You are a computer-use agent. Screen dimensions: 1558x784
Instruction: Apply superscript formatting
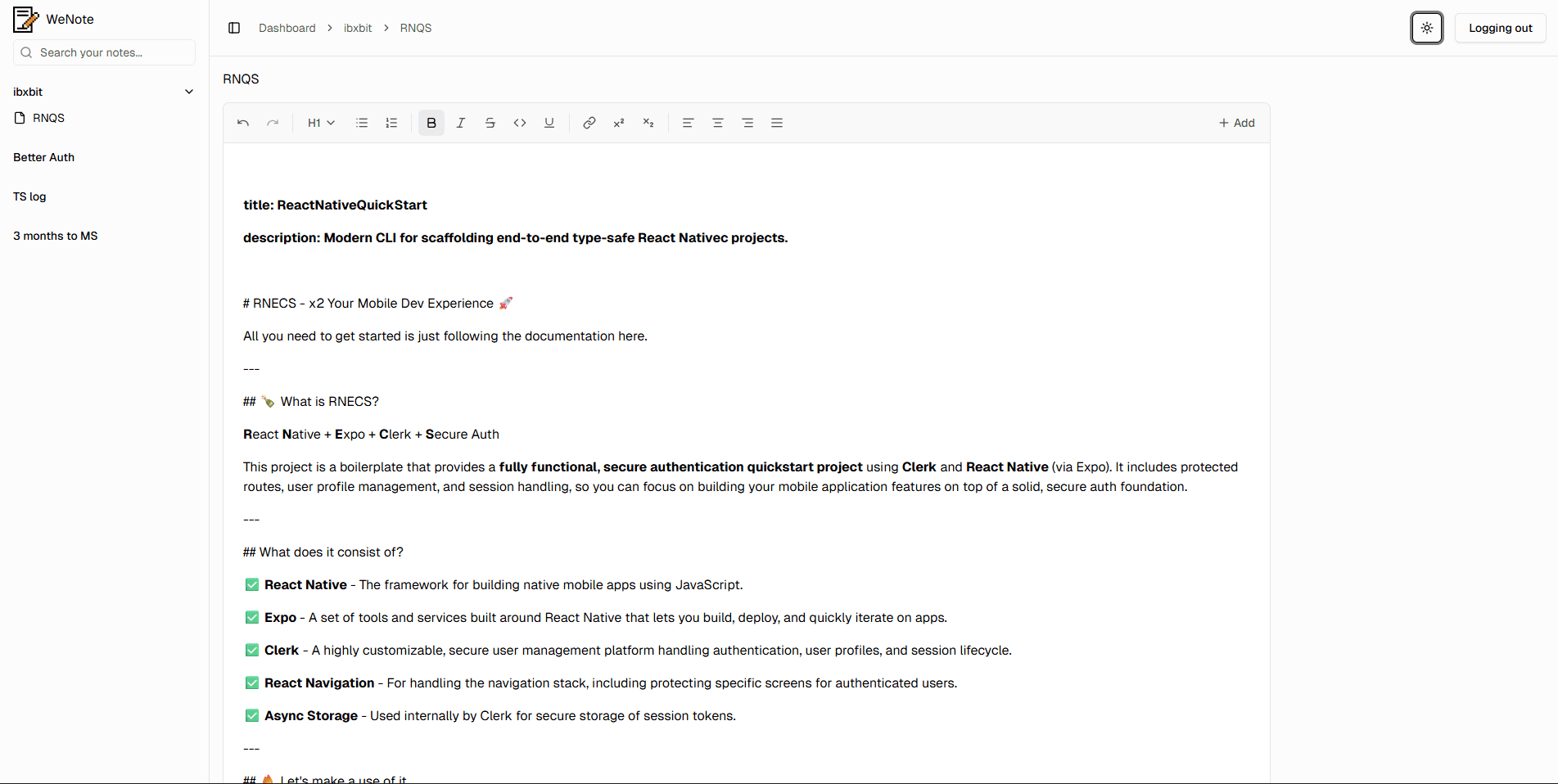click(619, 123)
